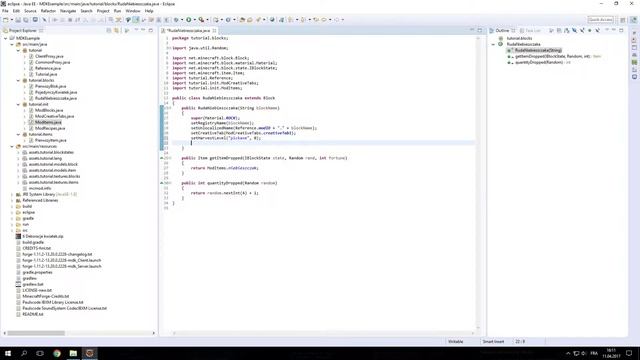Minimize the editor area
This screenshot has height=360, width=640.
click(x=472, y=30)
